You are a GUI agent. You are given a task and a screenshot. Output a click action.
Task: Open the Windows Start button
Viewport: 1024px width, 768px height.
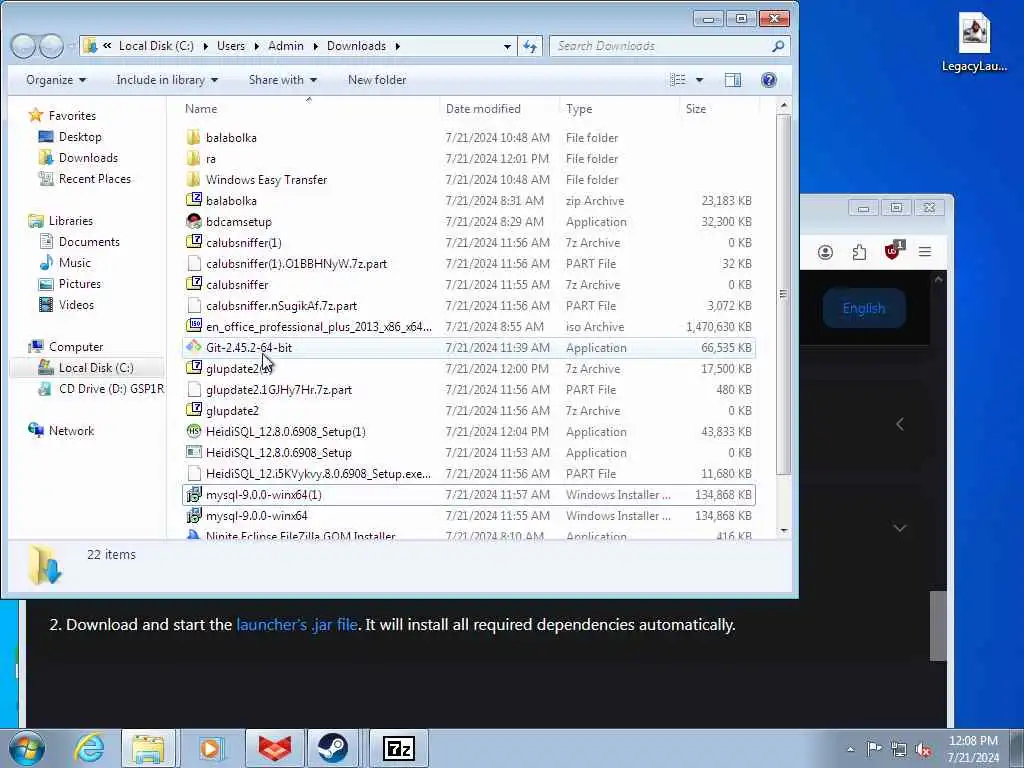click(x=27, y=748)
